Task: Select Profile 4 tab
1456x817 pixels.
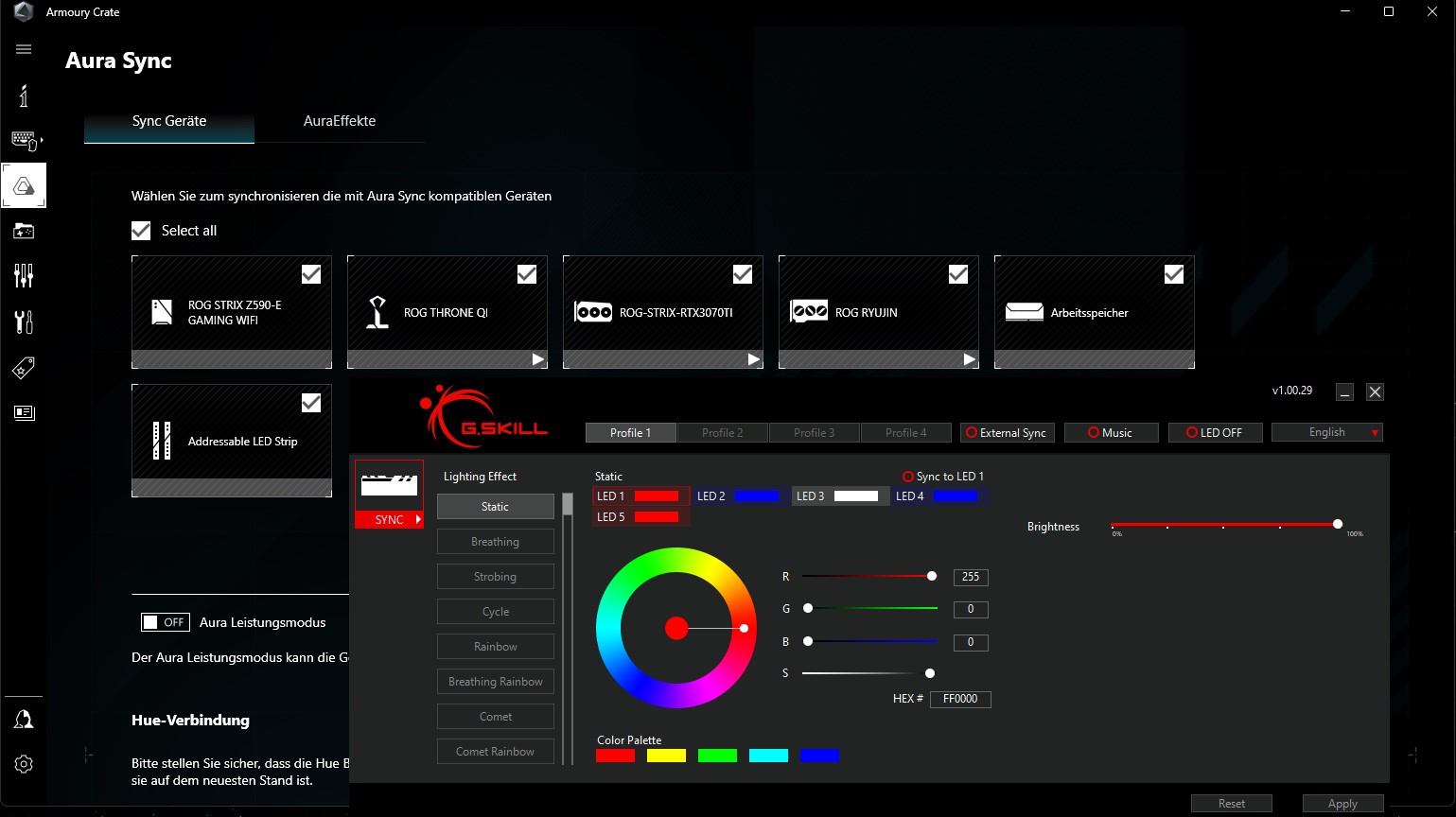Action: pos(905,433)
